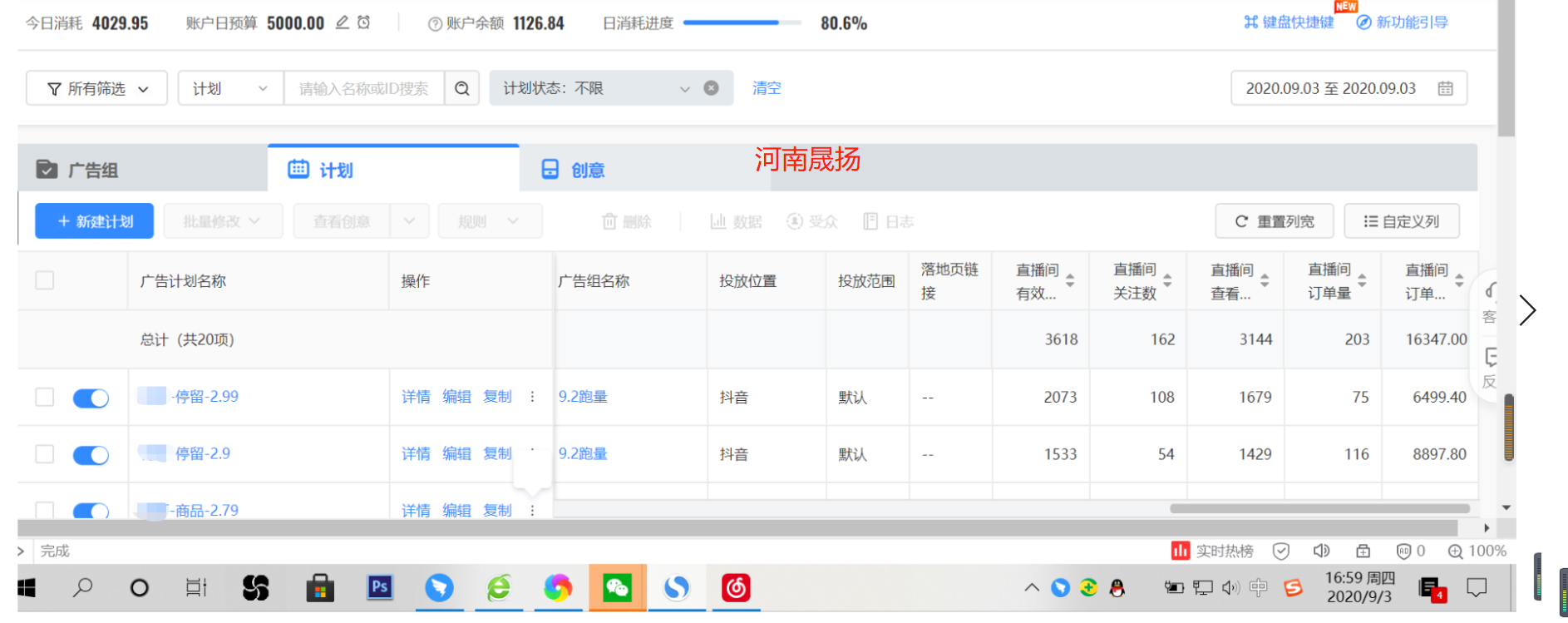1568x623 pixels.
Task: Click the 日消耗进度 progress bar
Action: pos(742,23)
